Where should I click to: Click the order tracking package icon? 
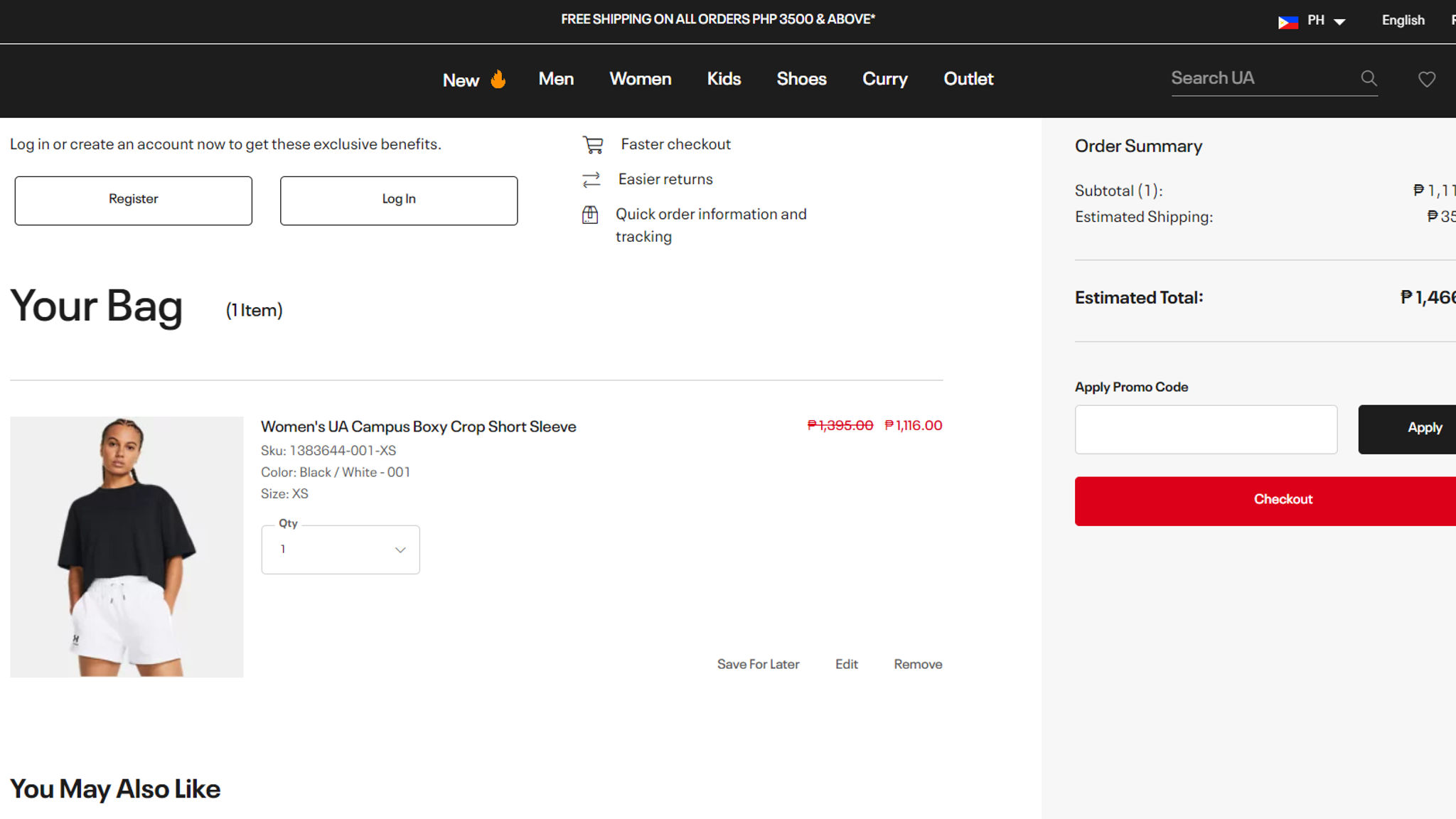coord(590,214)
